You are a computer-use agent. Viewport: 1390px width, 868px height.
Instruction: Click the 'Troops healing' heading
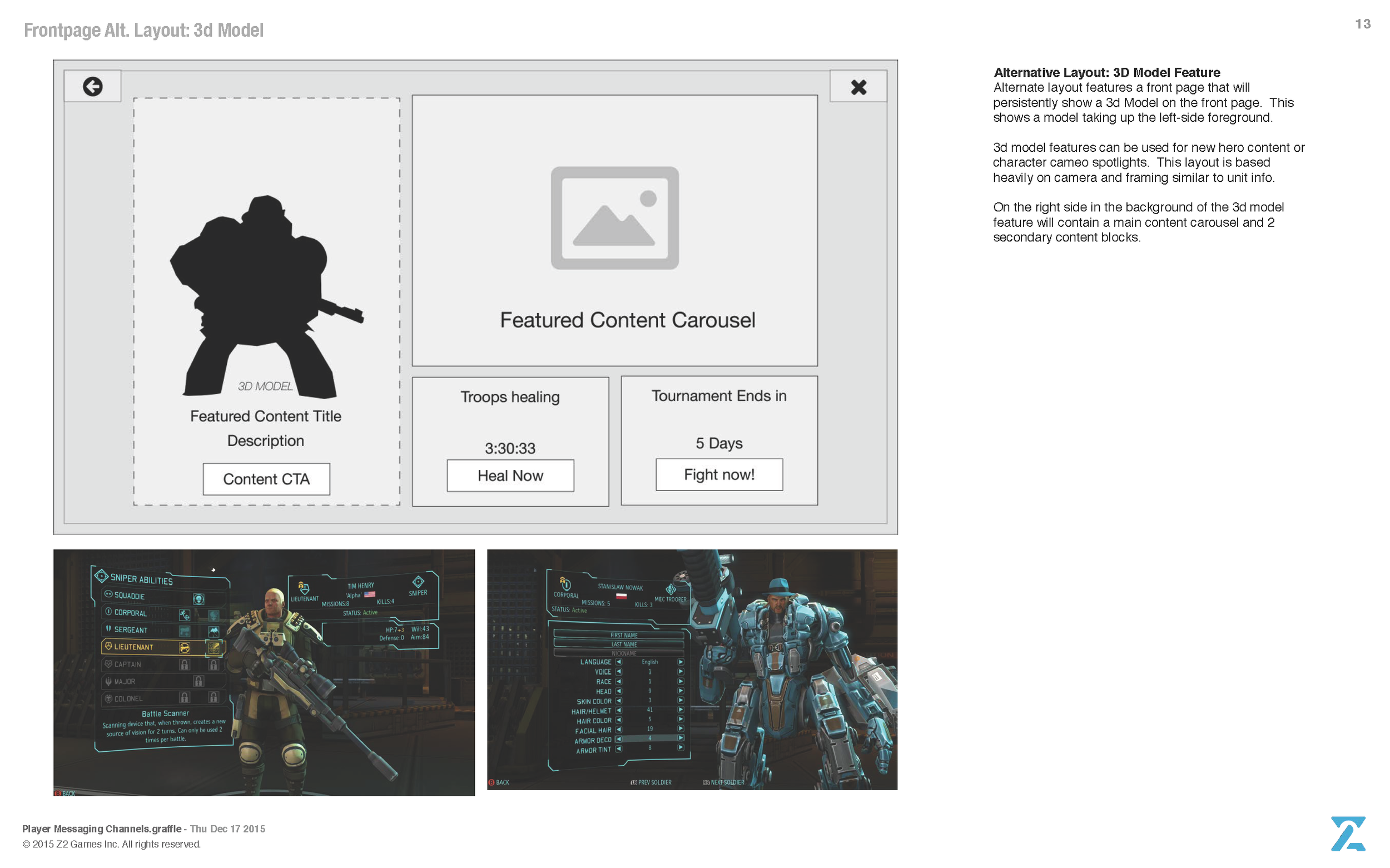pos(510,396)
